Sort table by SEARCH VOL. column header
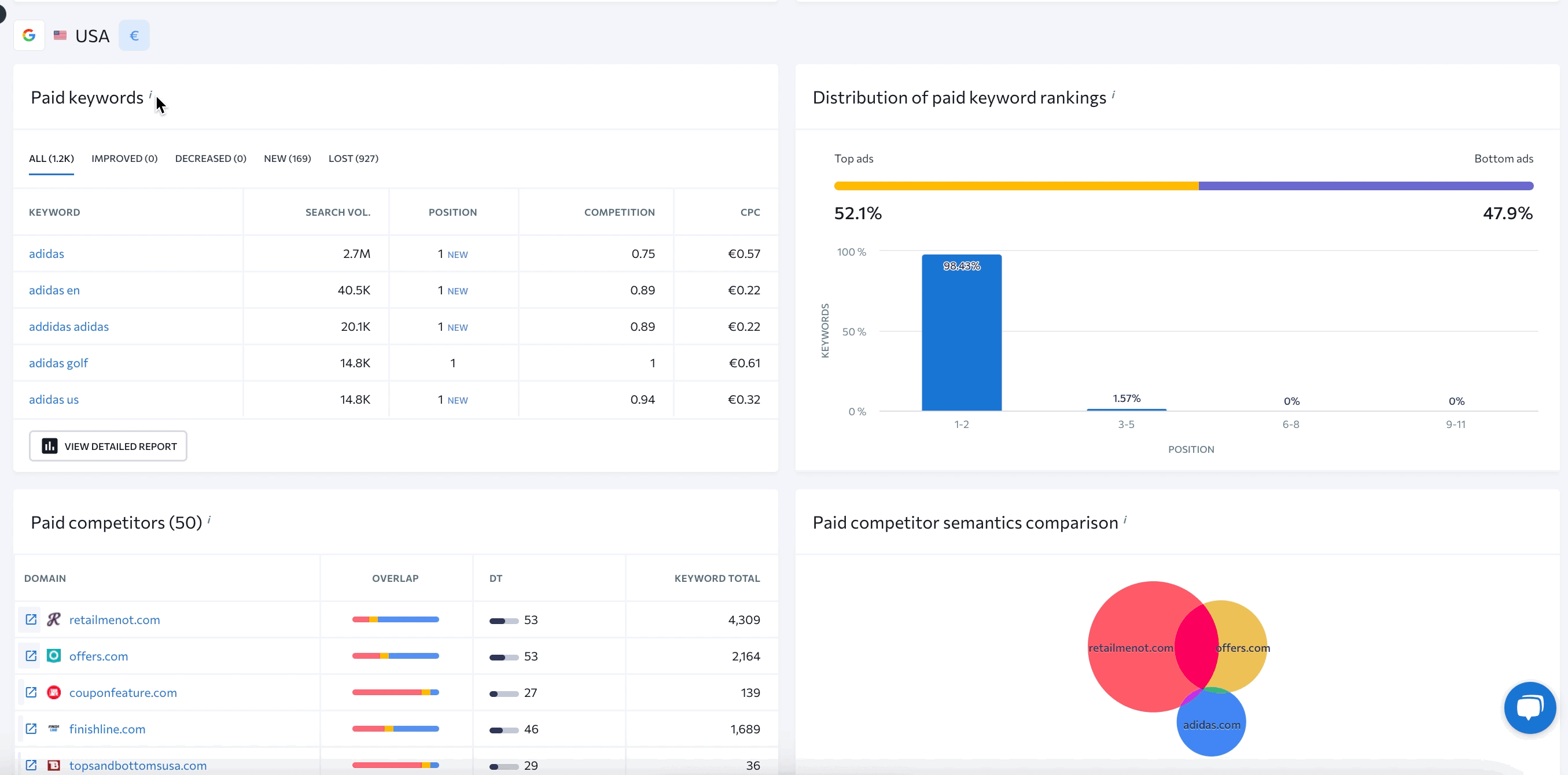Image resolution: width=1568 pixels, height=775 pixels. [x=337, y=212]
